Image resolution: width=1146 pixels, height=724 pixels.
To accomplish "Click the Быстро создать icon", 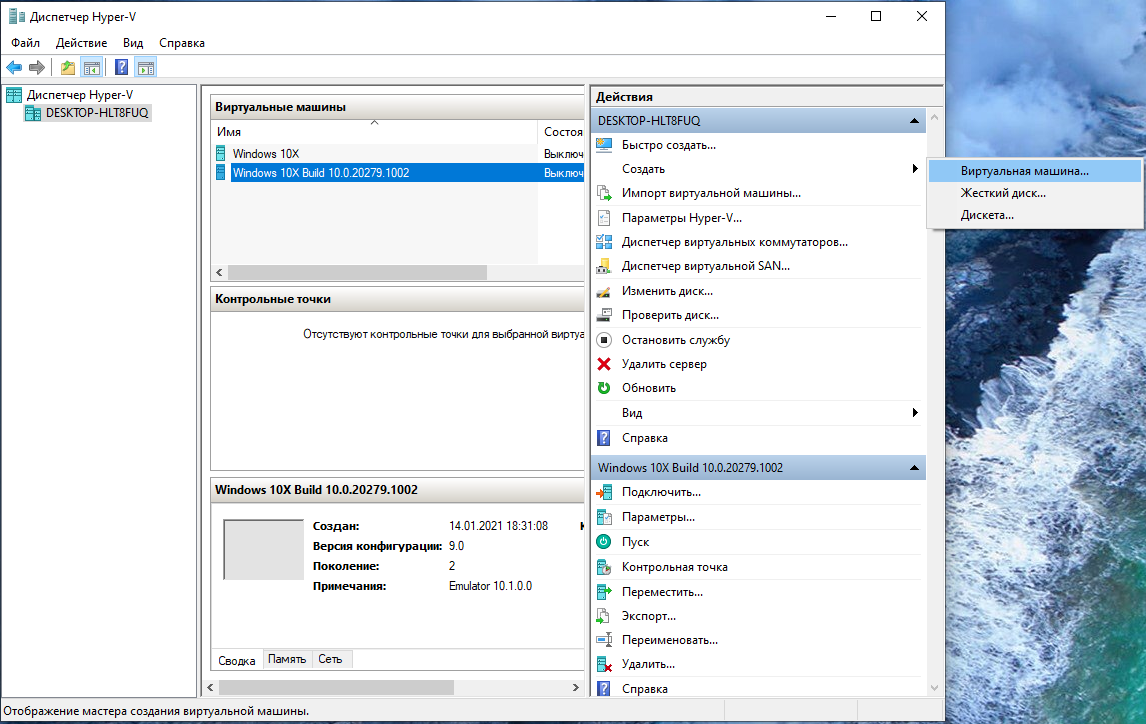I will 604,145.
